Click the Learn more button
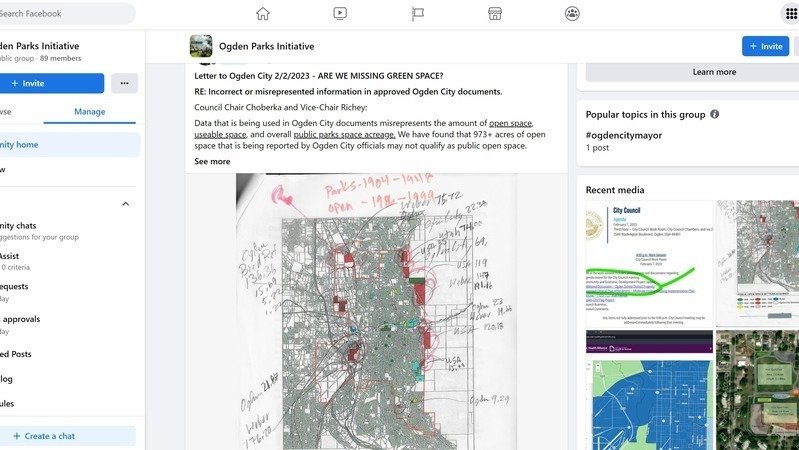 (713, 72)
